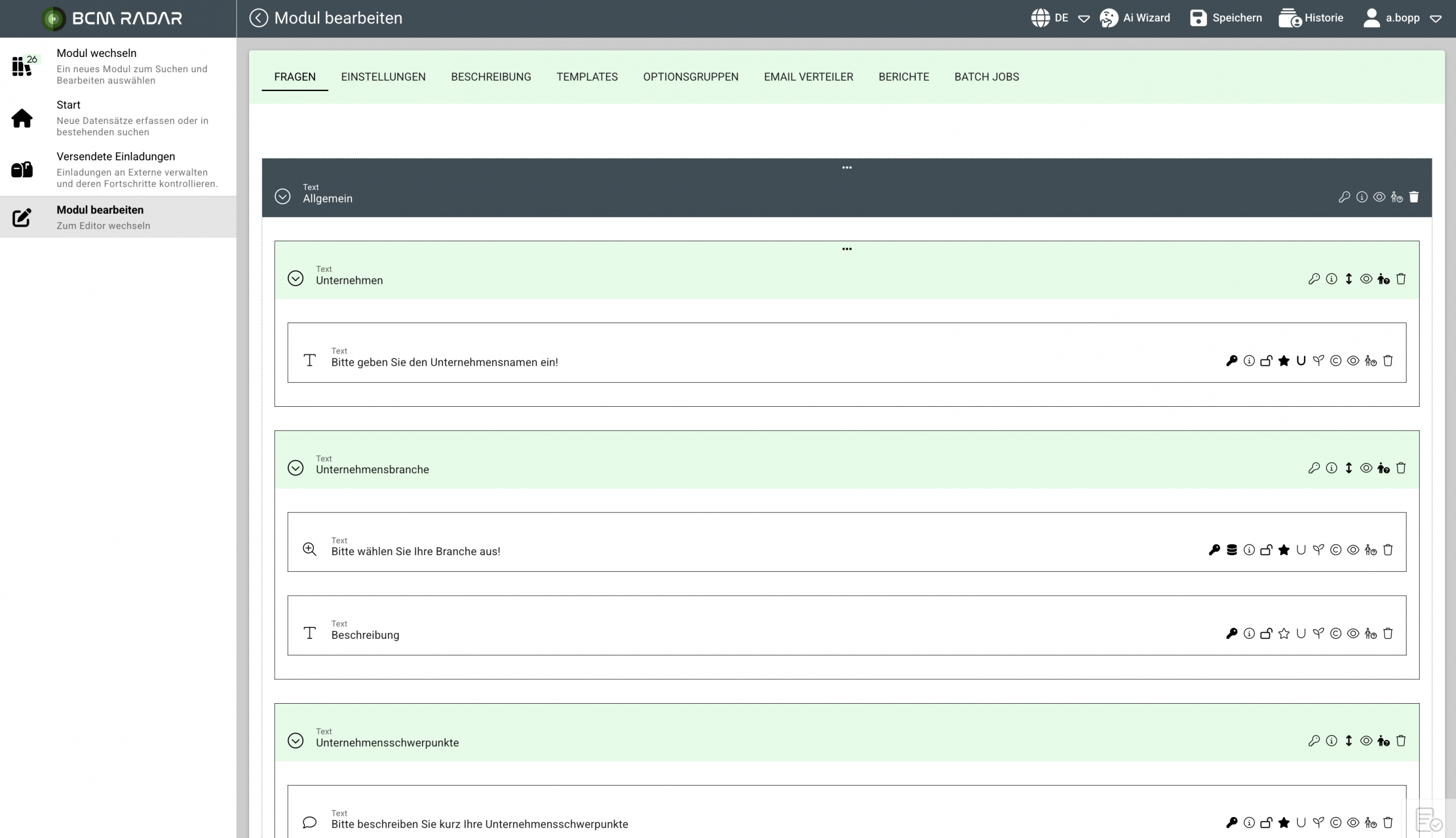Switch to the EINSTELLUNGEN tab
Screen dimensions: 1456x838
point(383,77)
